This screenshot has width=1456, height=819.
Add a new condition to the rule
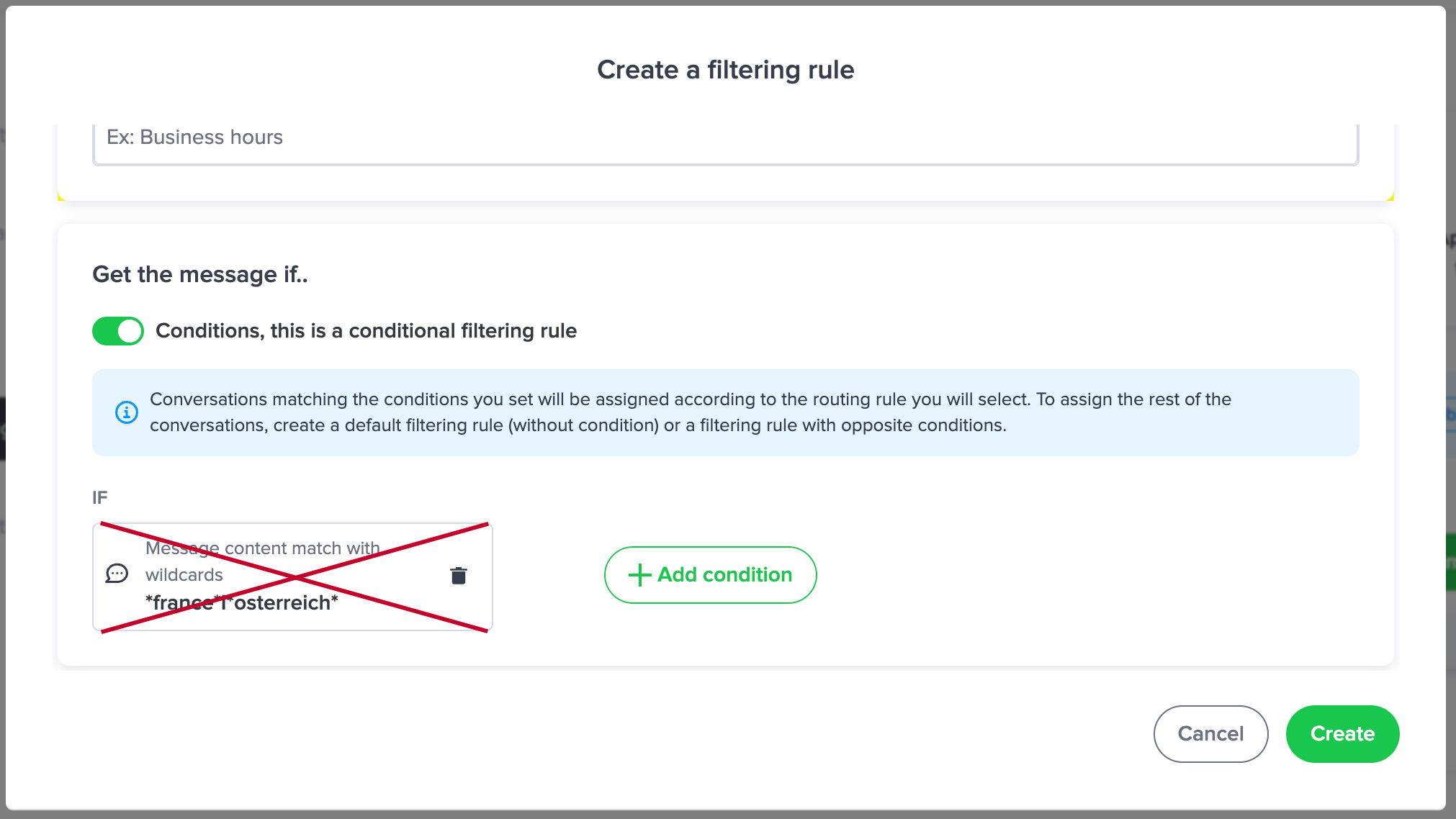click(710, 575)
